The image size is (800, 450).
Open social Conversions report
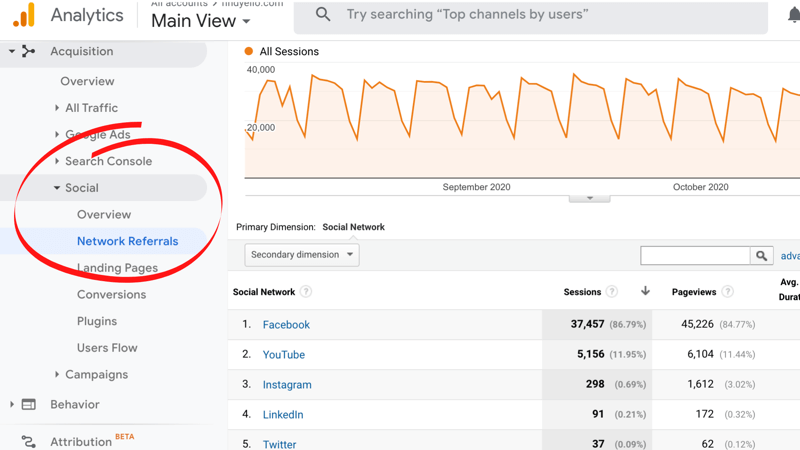tap(111, 294)
